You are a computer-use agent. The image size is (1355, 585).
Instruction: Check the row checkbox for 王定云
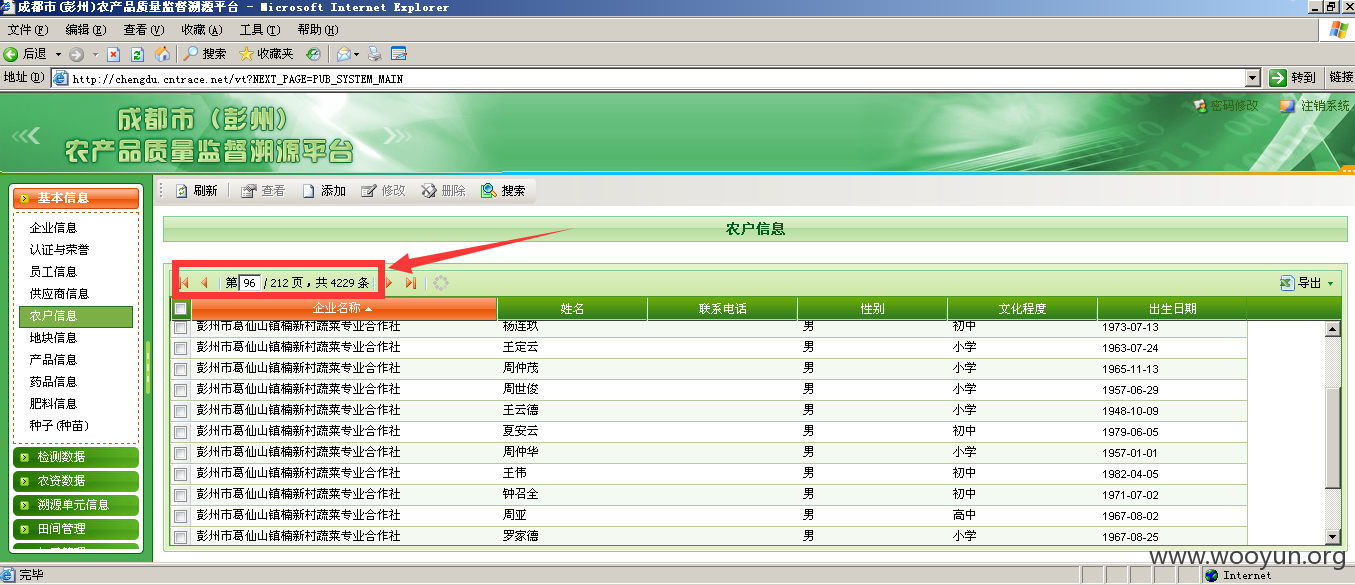pyautogui.click(x=180, y=348)
